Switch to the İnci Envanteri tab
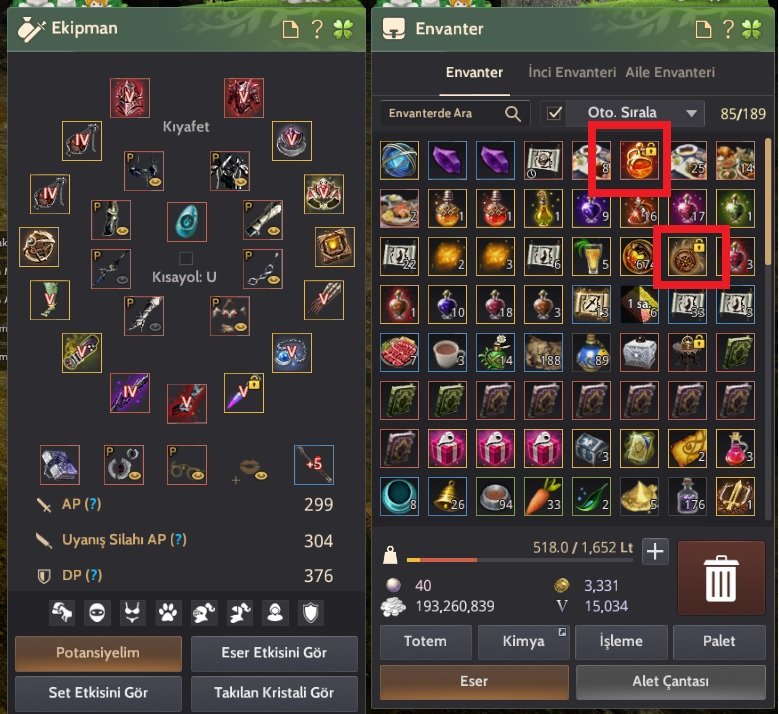Image resolution: width=779 pixels, height=714 pixels. coord(572,73)
